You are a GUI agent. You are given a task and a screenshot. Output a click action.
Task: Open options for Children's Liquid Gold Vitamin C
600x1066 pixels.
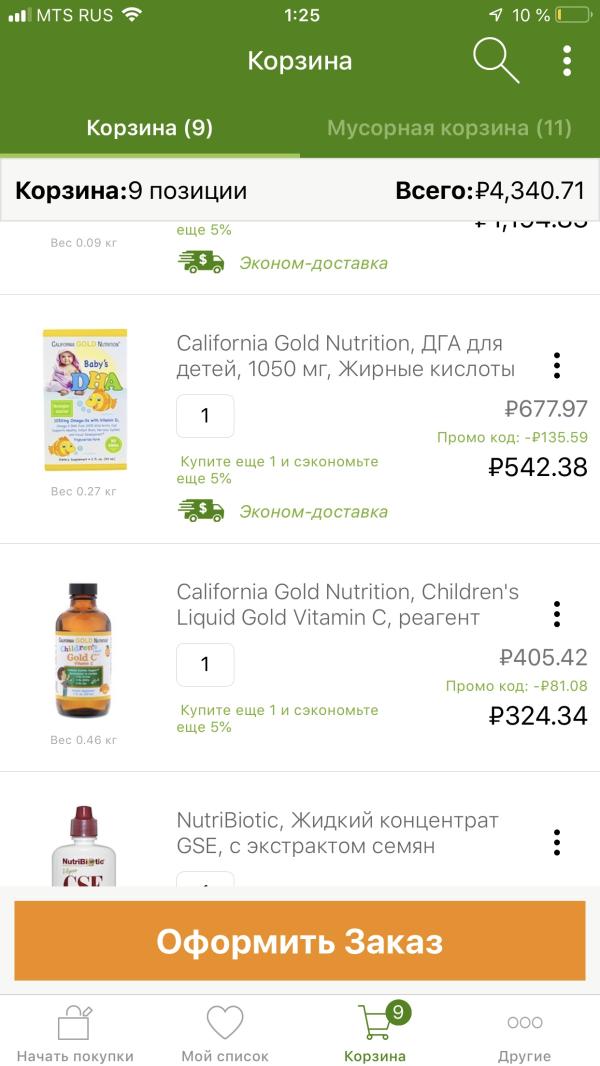tap(557, 614)
